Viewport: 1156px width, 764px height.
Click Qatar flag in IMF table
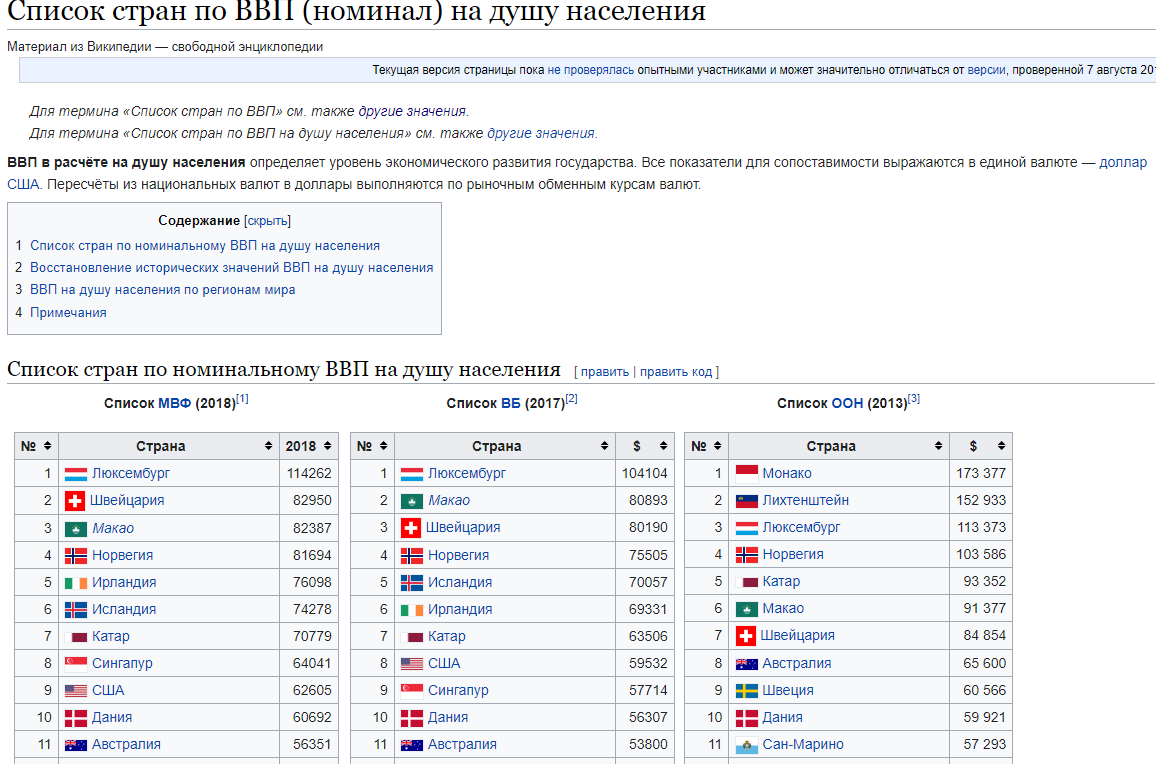[75, 636]
